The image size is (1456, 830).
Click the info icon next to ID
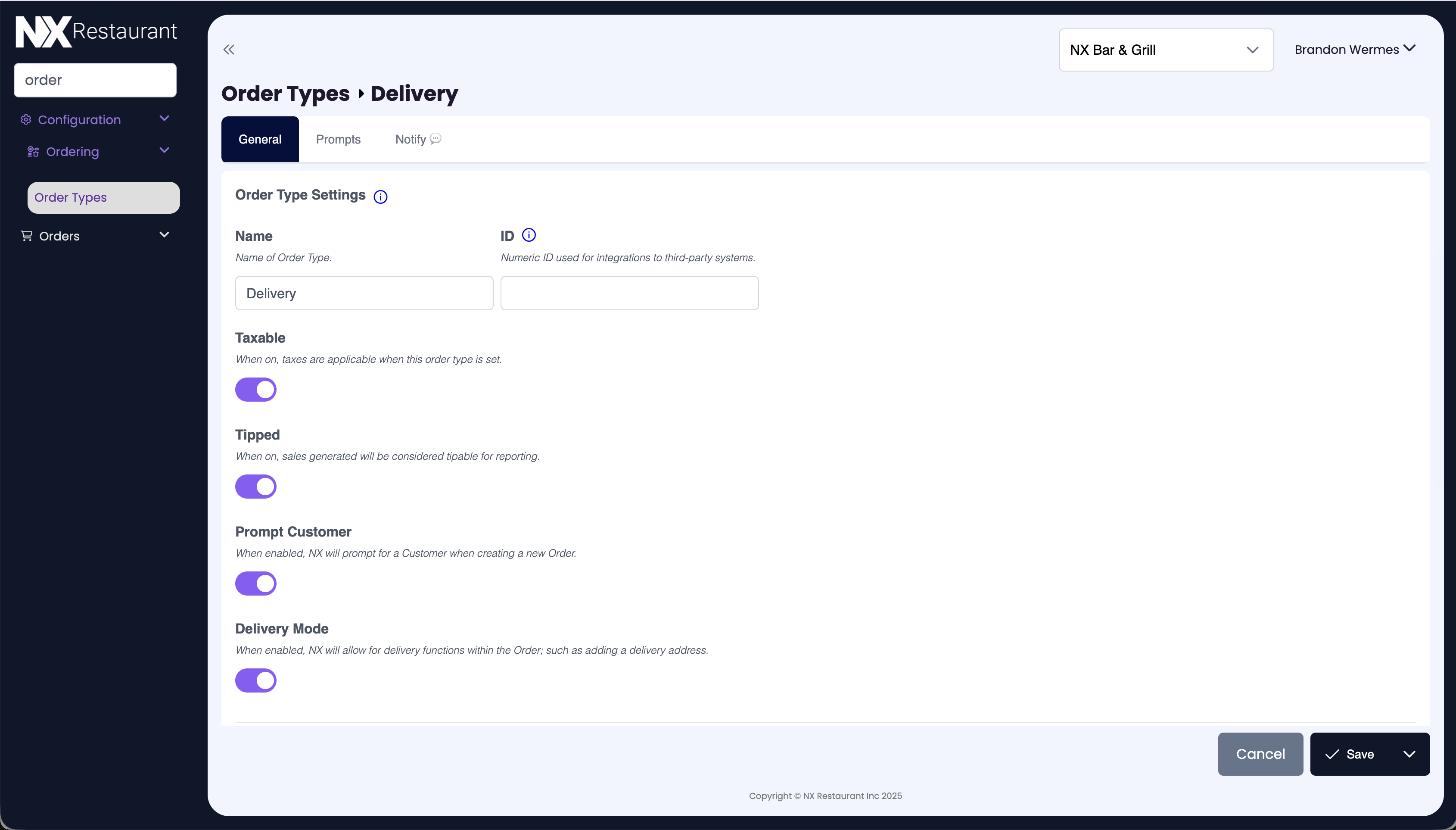529,235
